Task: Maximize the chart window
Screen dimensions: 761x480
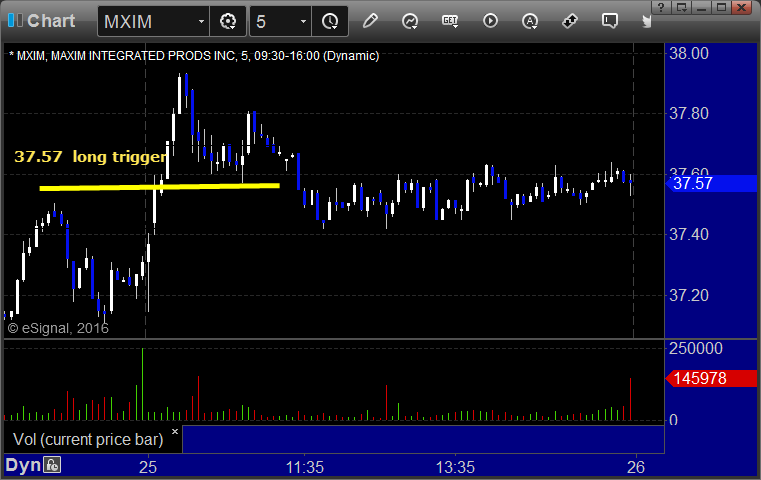Action: point(722,7)
